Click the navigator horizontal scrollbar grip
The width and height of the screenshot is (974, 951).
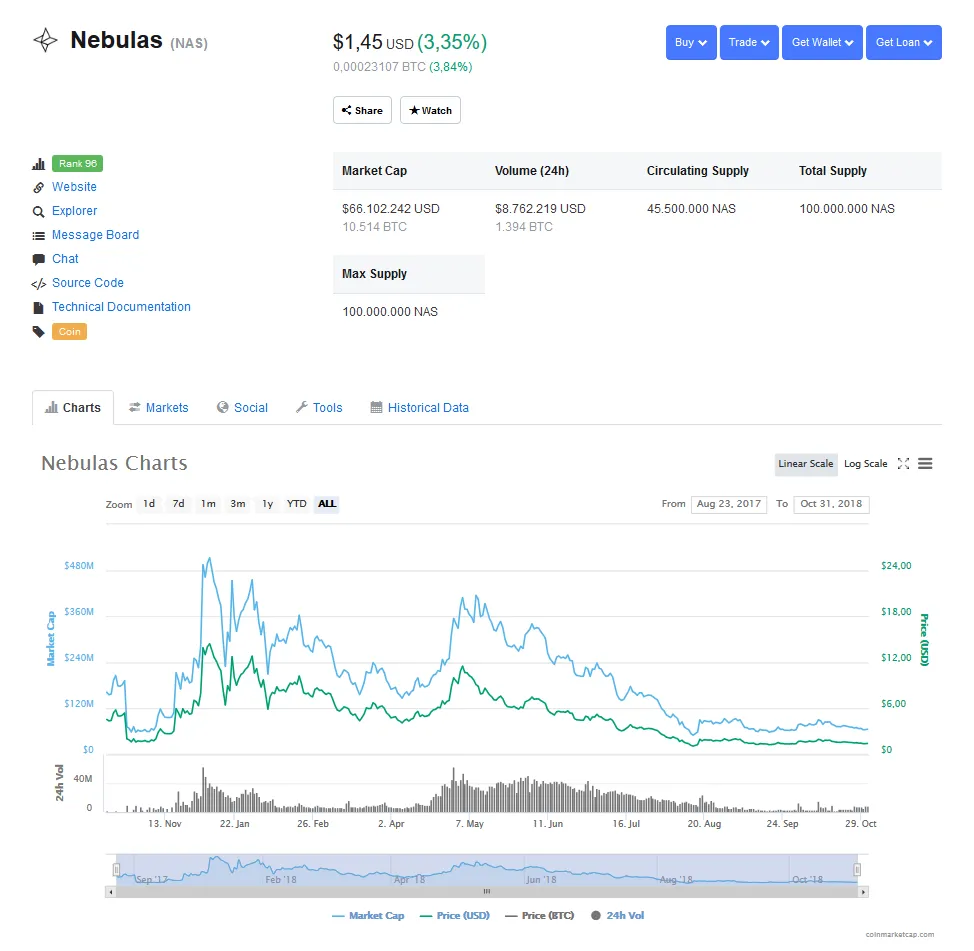click(487, 892)
